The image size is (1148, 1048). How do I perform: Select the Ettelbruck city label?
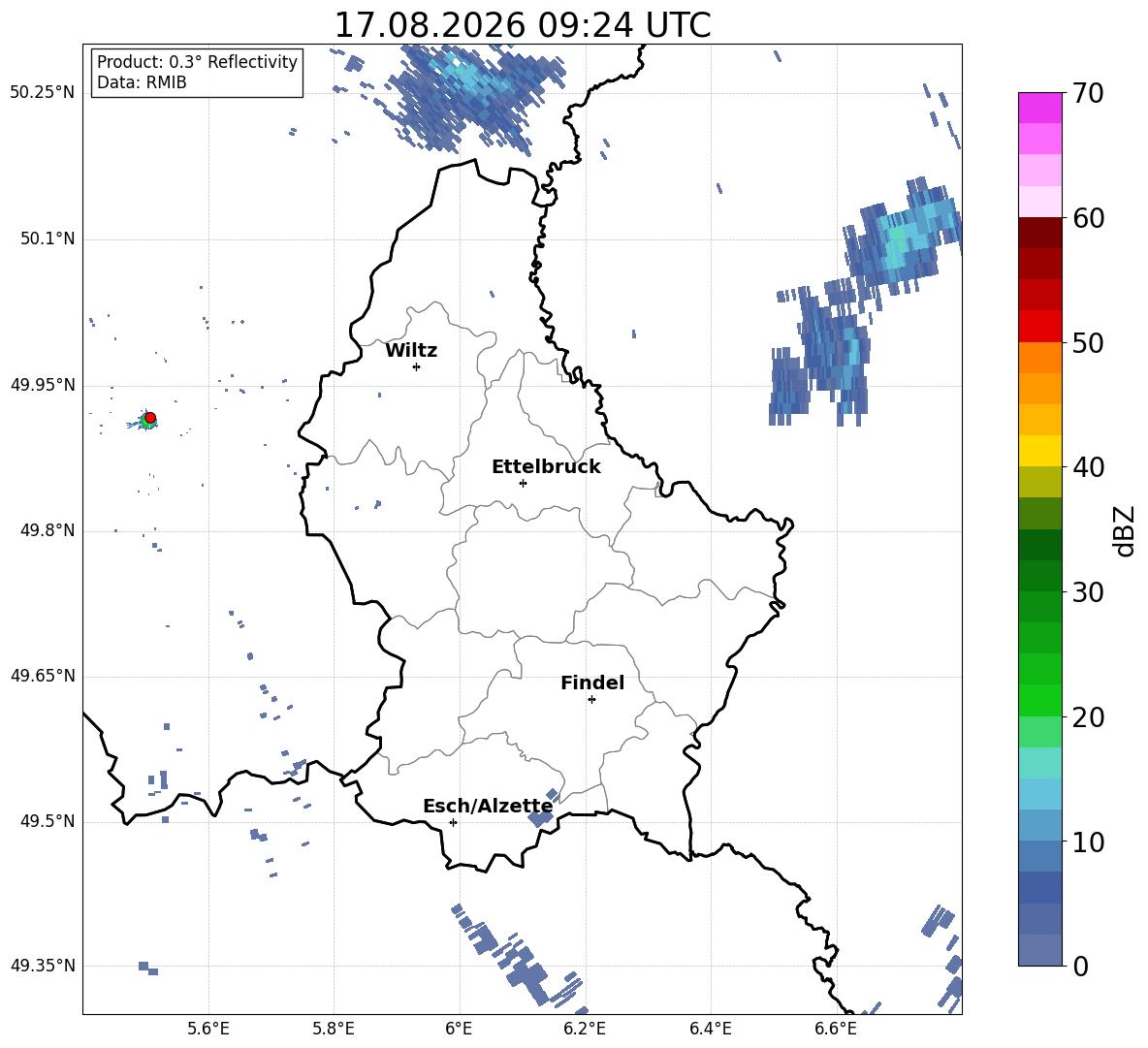546,467
